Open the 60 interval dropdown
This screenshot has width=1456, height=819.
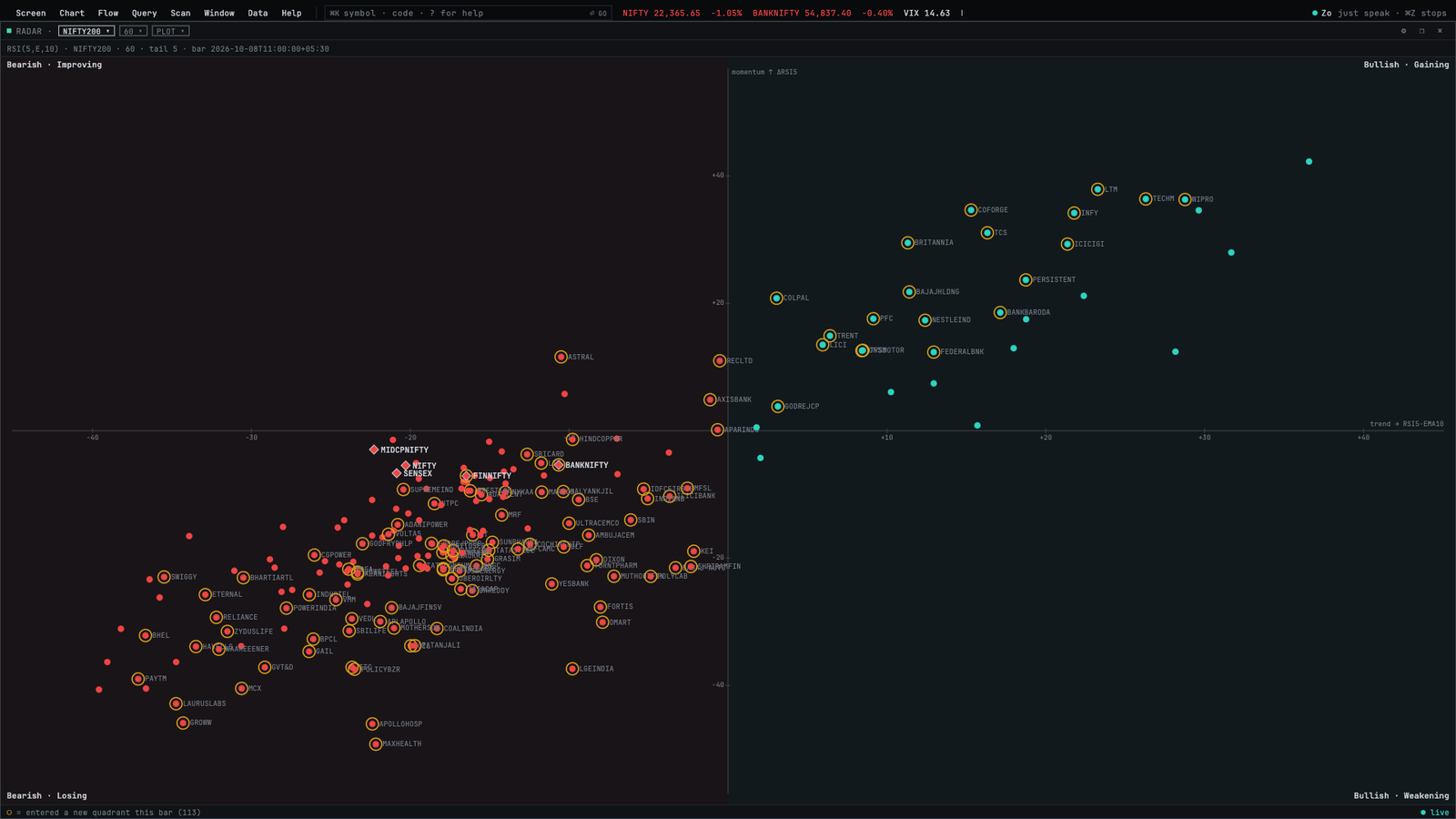[x=133, y=31]
